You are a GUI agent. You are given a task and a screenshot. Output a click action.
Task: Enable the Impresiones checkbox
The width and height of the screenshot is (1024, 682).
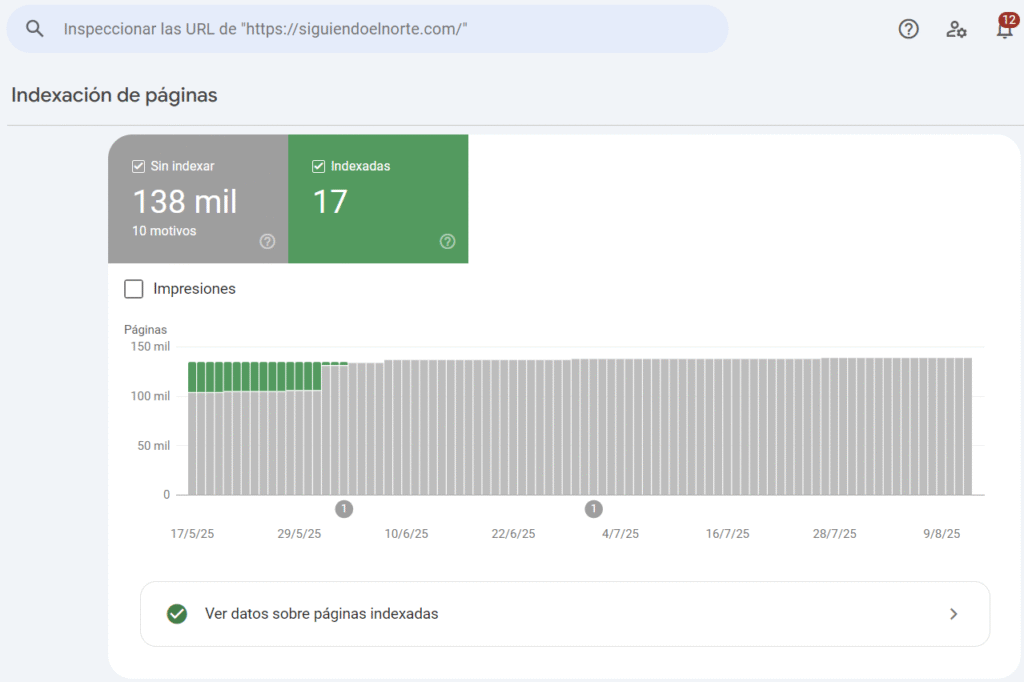(134, 289)
